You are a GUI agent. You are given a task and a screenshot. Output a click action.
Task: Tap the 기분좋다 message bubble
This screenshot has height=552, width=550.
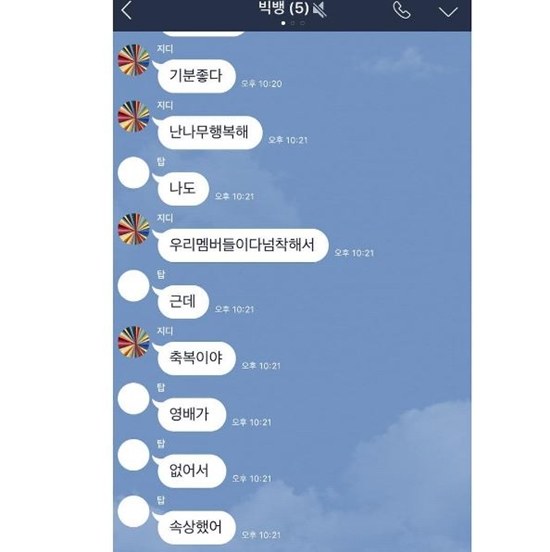[196, 76]
